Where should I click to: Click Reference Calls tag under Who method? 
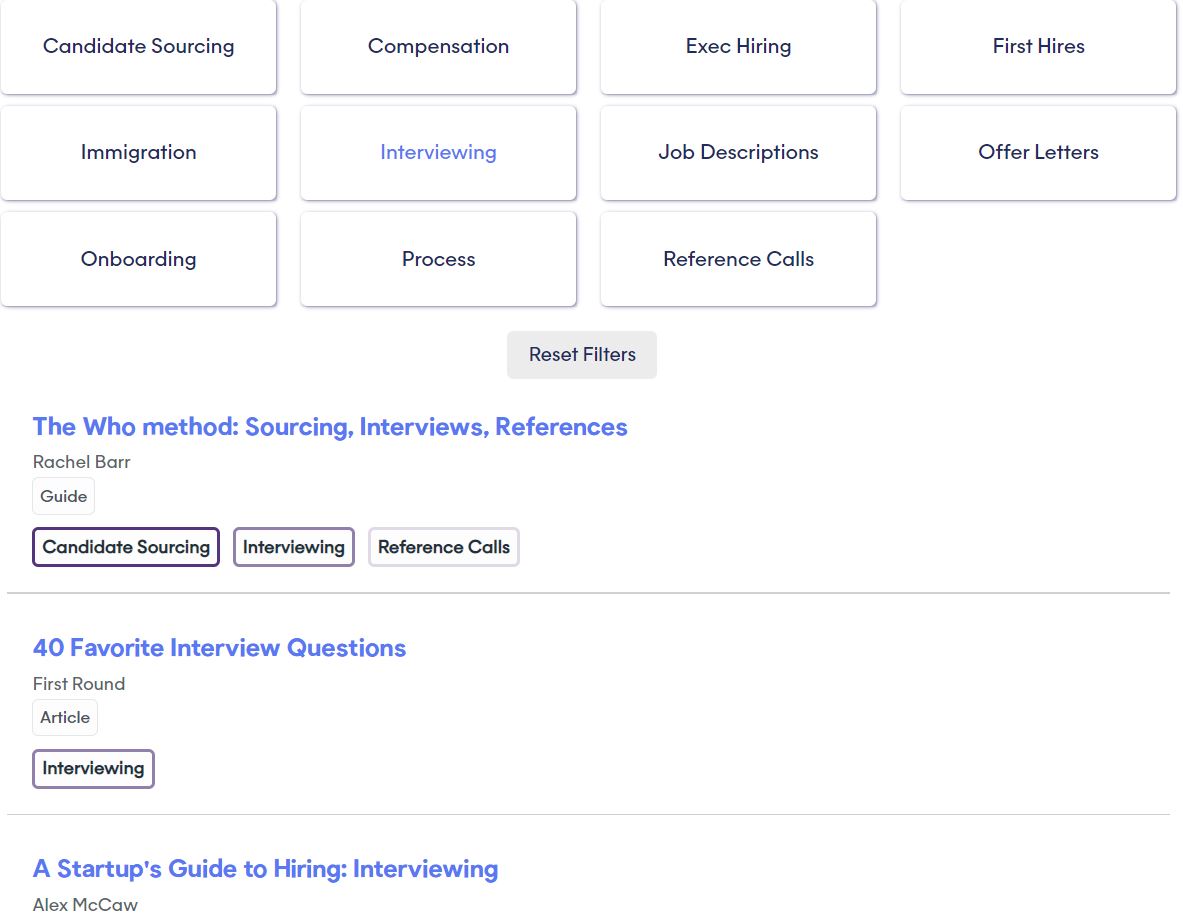[444, 547]
